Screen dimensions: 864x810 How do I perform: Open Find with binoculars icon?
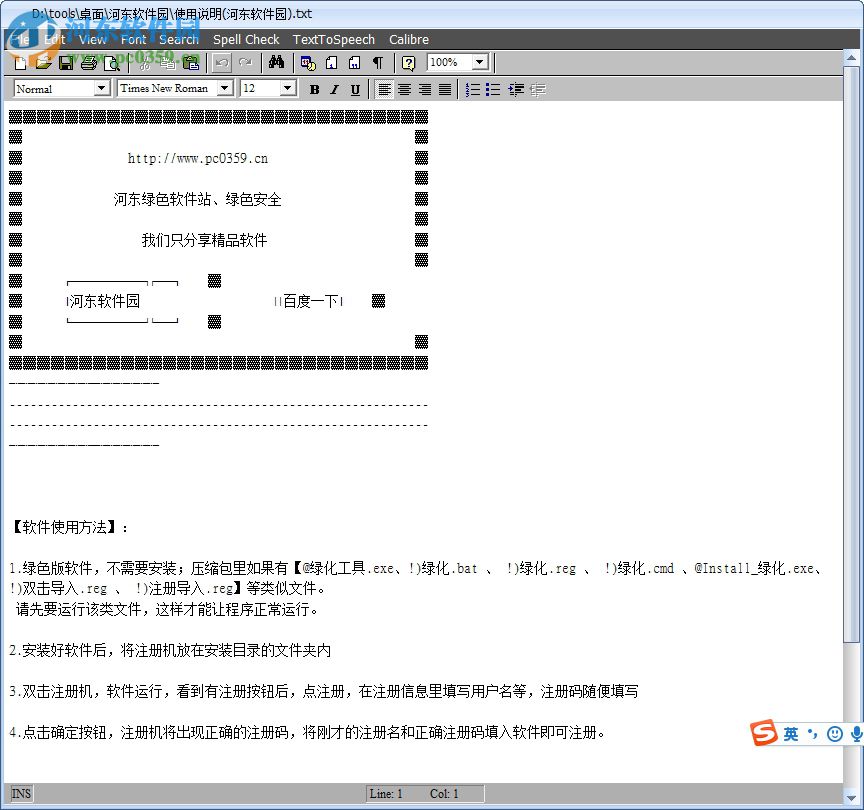pos(276,62)
